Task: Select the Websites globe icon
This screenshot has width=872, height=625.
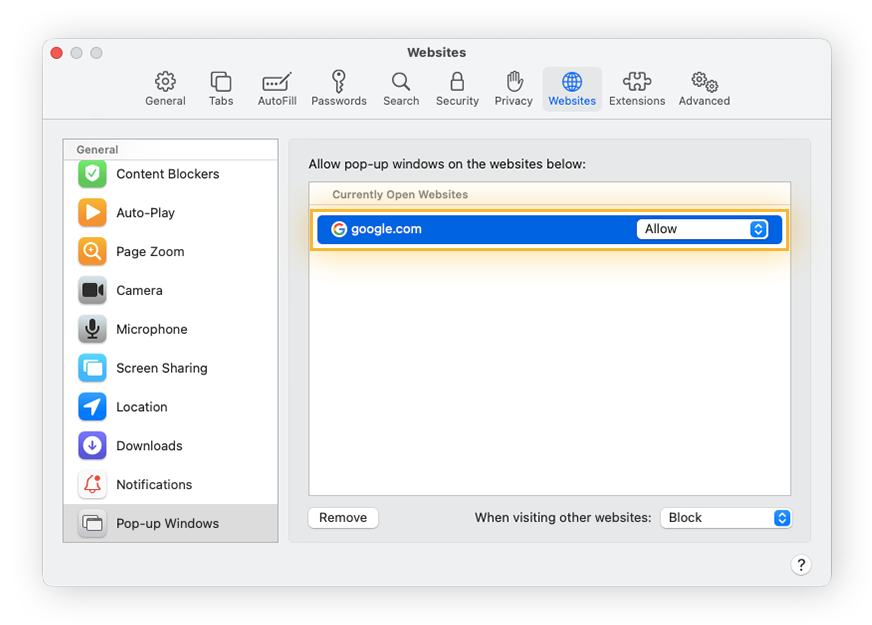Action: (572, 82)
